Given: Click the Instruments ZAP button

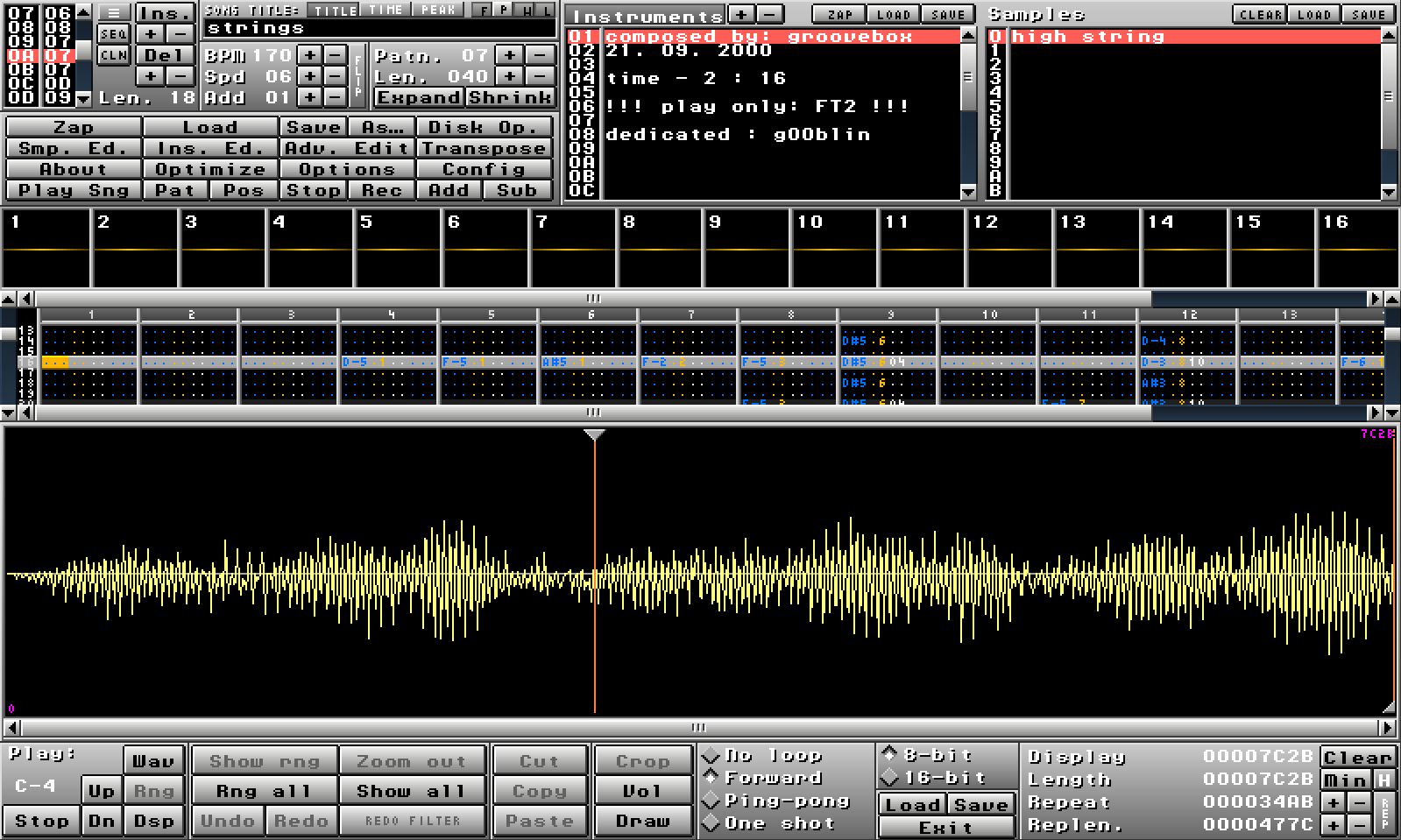Looking at the screenshot, I should click(839, 15).
